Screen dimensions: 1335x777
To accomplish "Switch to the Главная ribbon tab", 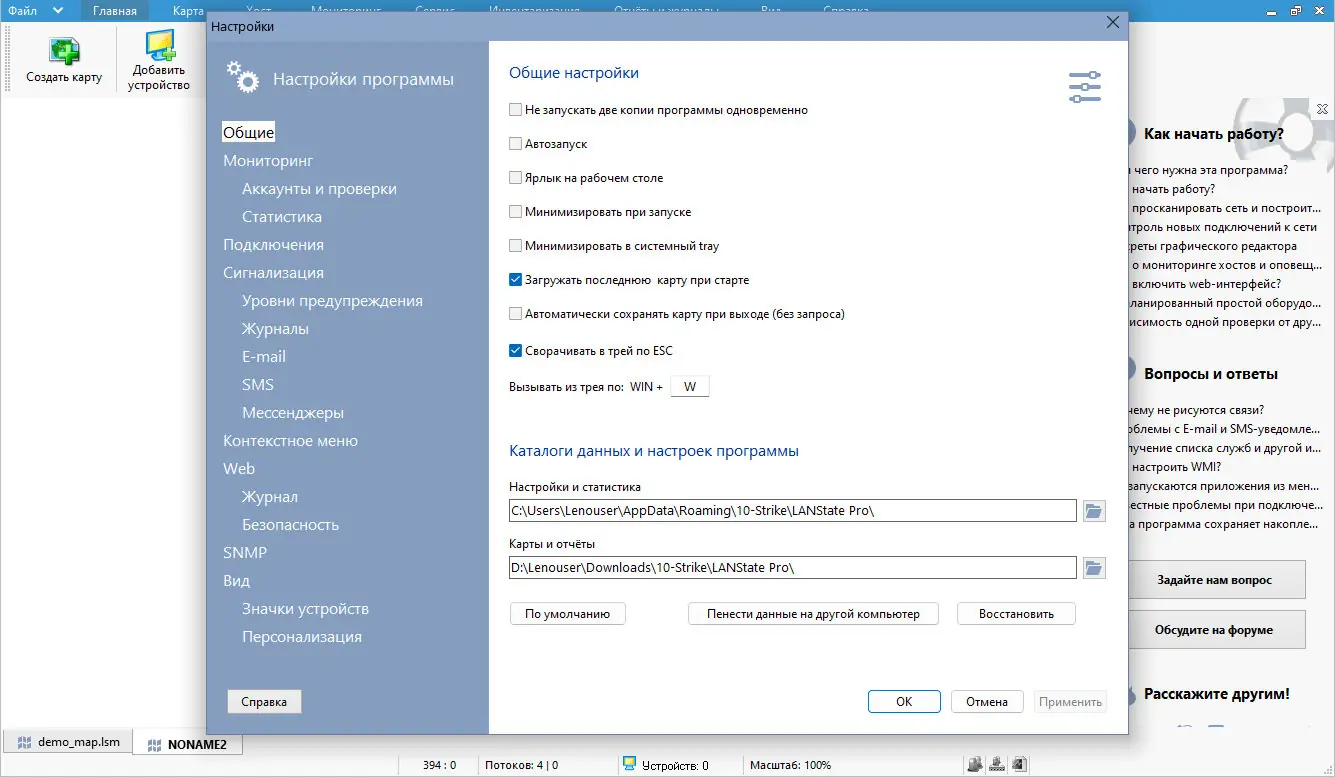I will point(114,11).
